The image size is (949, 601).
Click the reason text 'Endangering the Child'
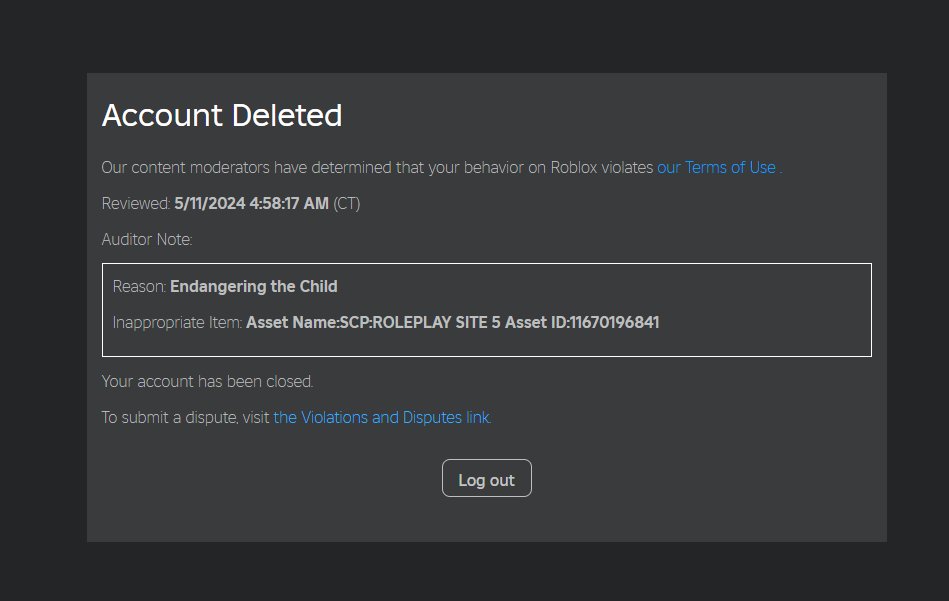[x=254, y=286]
